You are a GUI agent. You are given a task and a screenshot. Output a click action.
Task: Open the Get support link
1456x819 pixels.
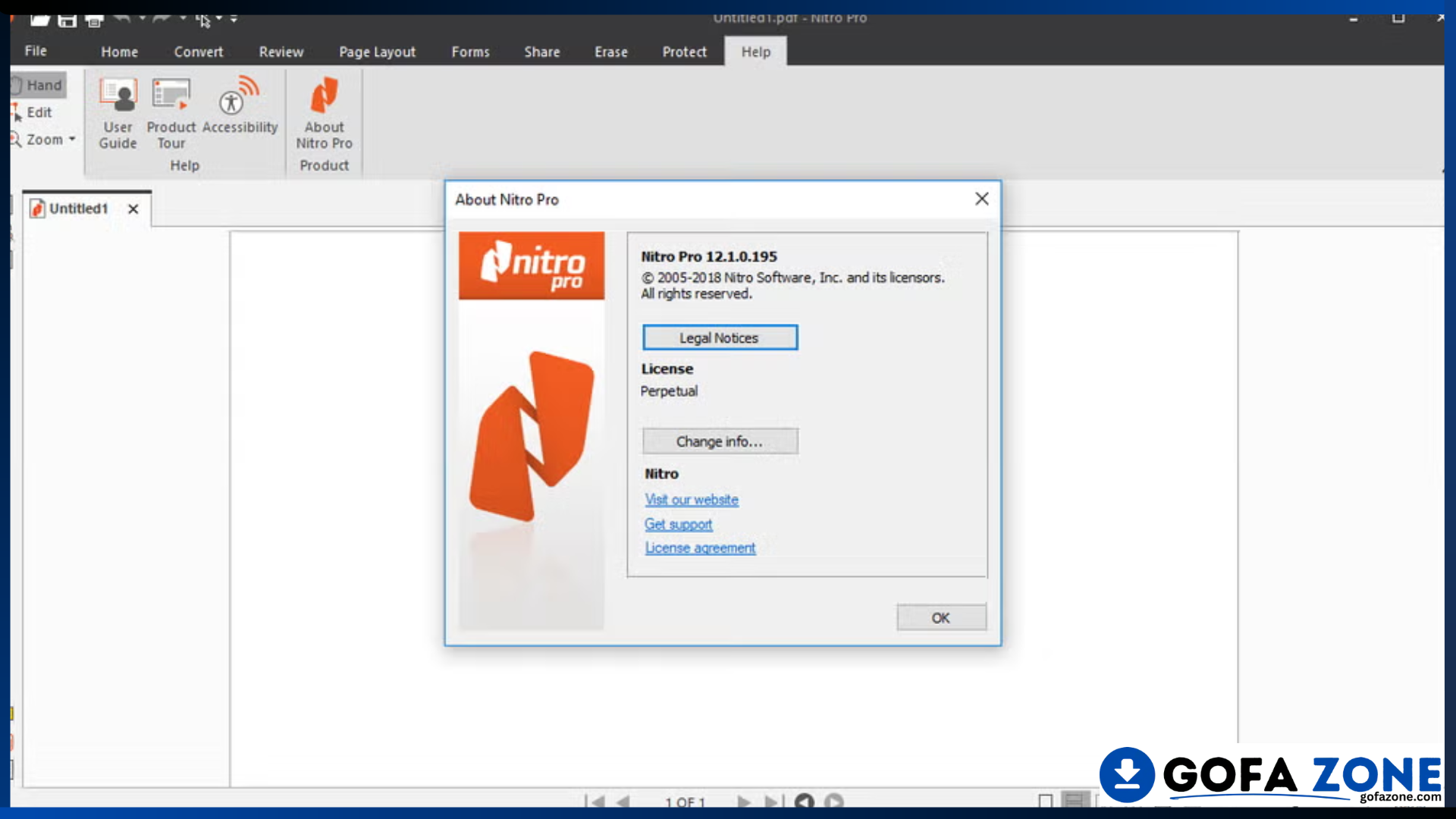tap(679, 524)
